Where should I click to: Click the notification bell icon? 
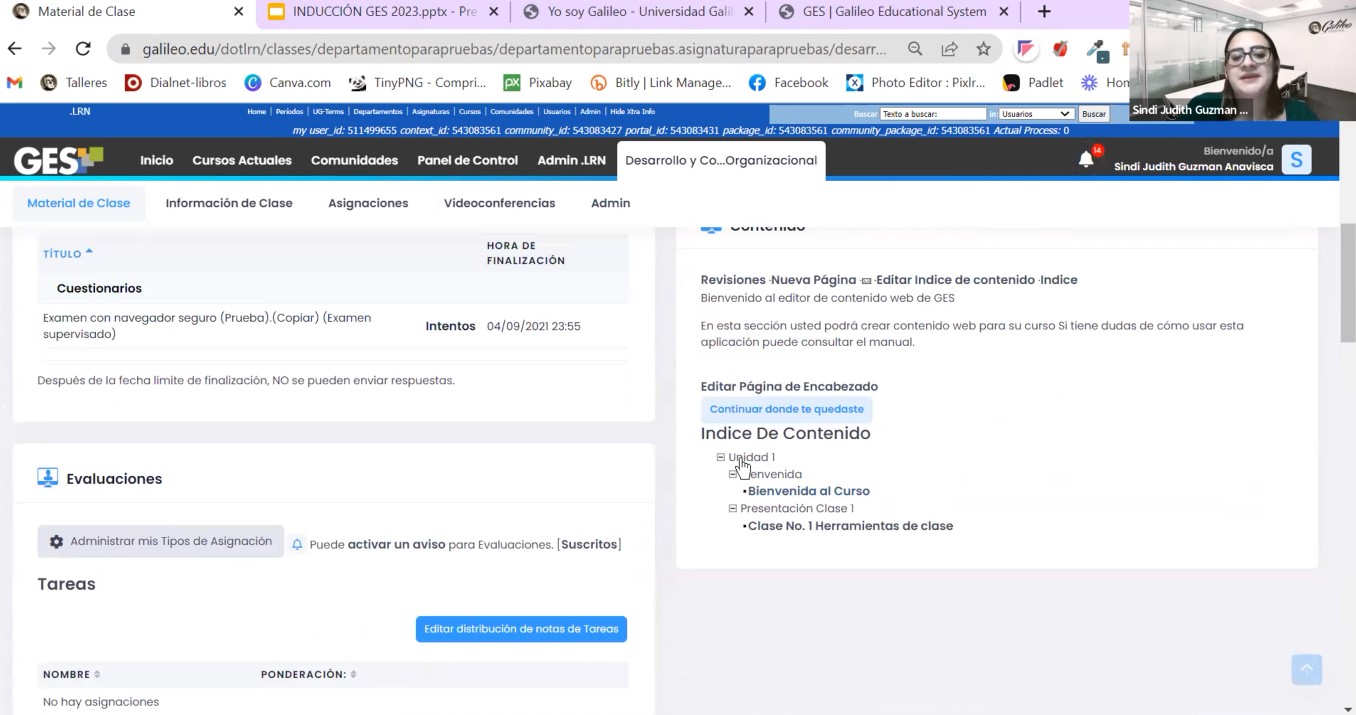coord(1086,160)
